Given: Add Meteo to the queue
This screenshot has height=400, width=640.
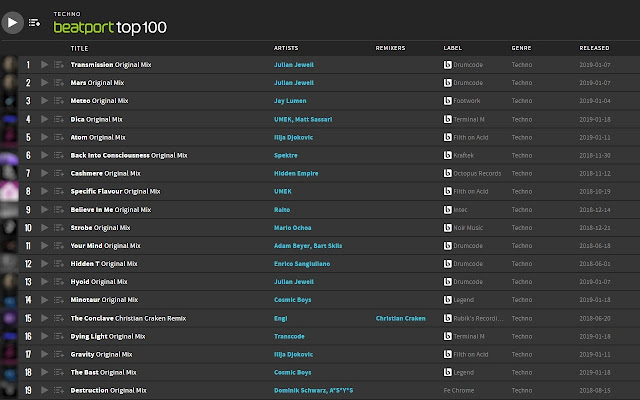Looking at the screenshot, I should tap(59, 101).
